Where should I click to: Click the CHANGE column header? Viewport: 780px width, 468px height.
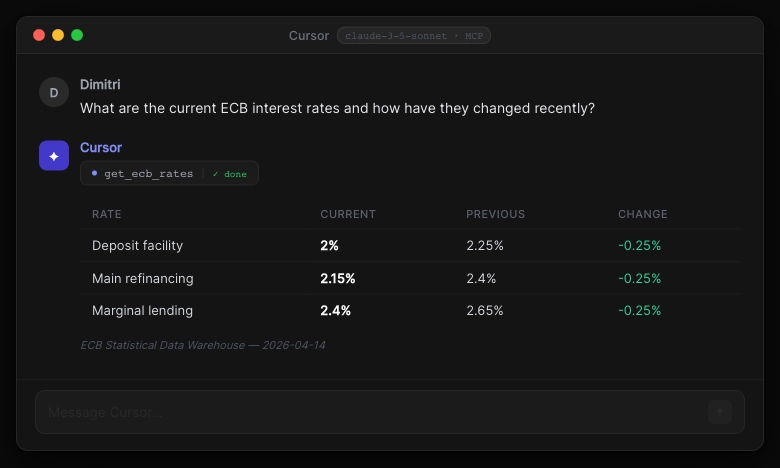click(642, 214)
